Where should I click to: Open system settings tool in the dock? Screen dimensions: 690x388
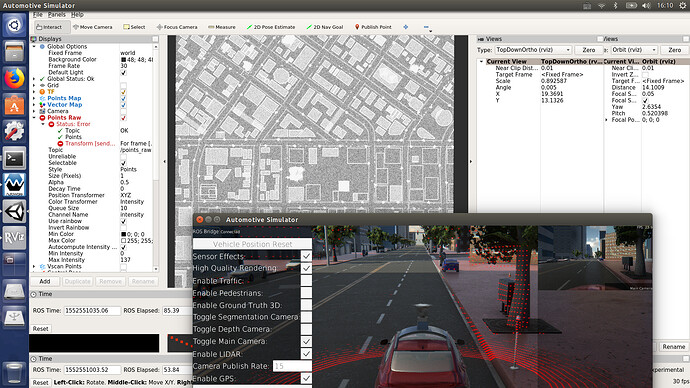point(14,131)
